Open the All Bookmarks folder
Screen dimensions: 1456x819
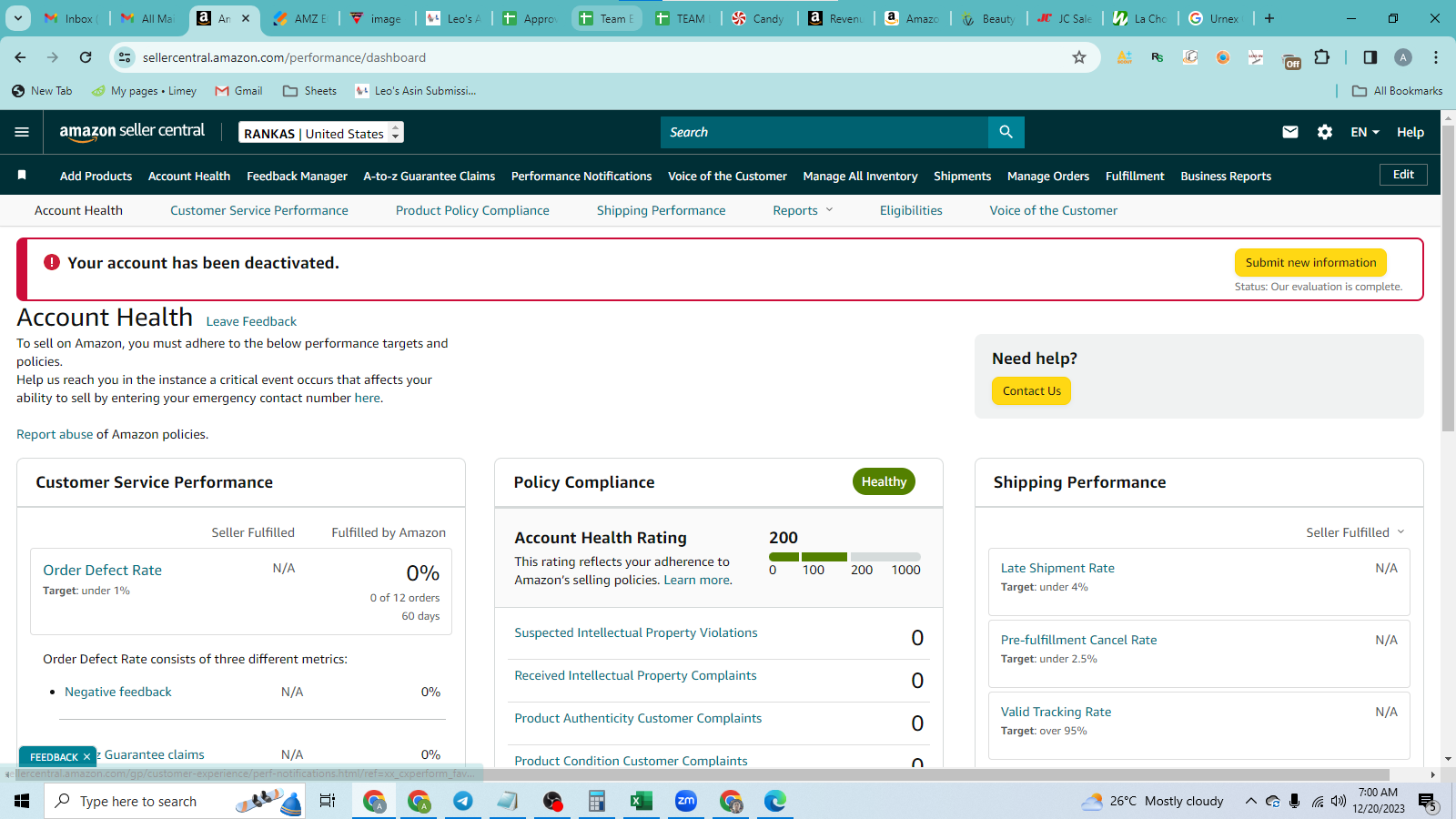click(x=1398, y=91)
